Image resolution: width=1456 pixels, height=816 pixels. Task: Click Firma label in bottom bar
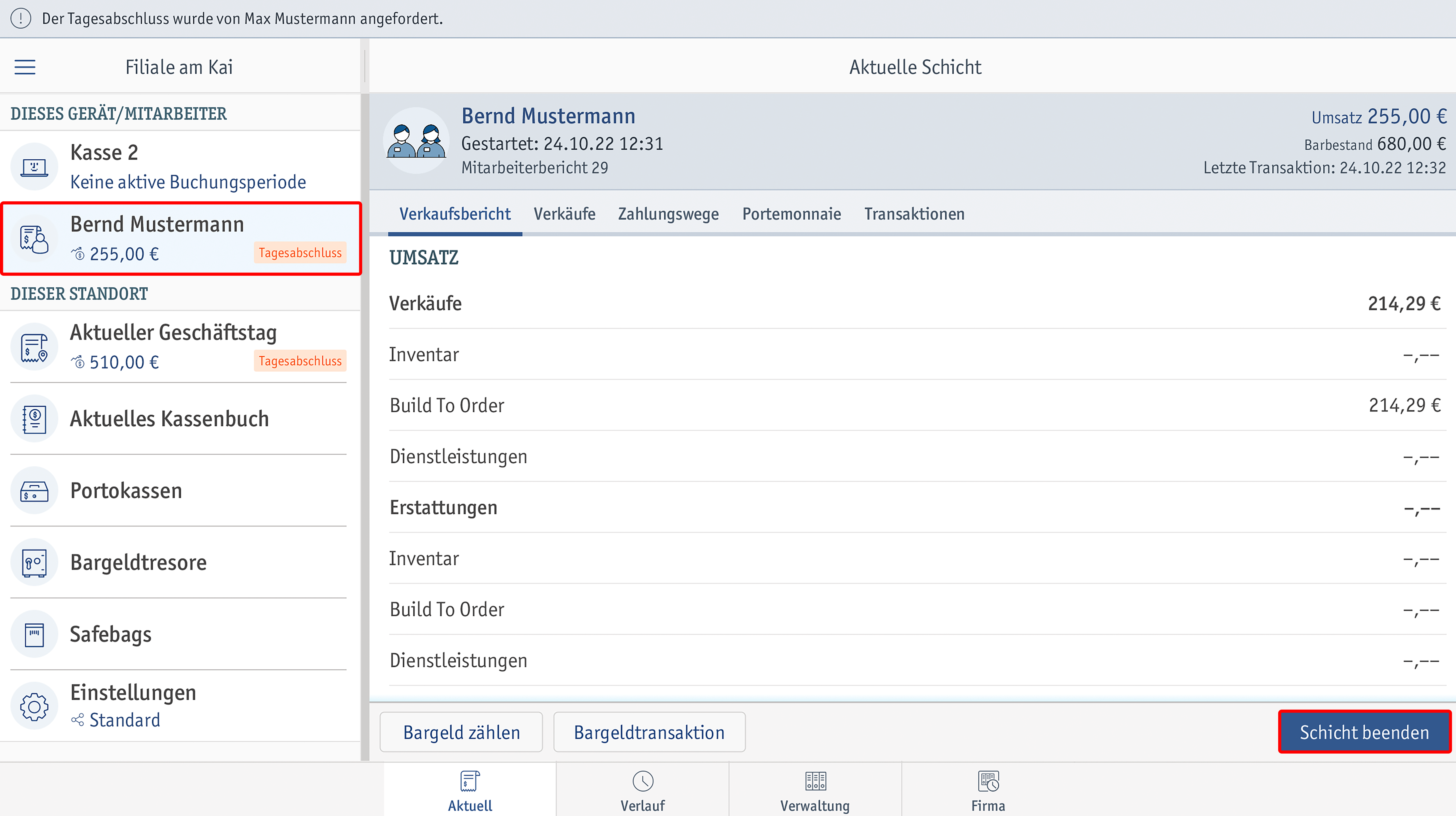point(988,805)
